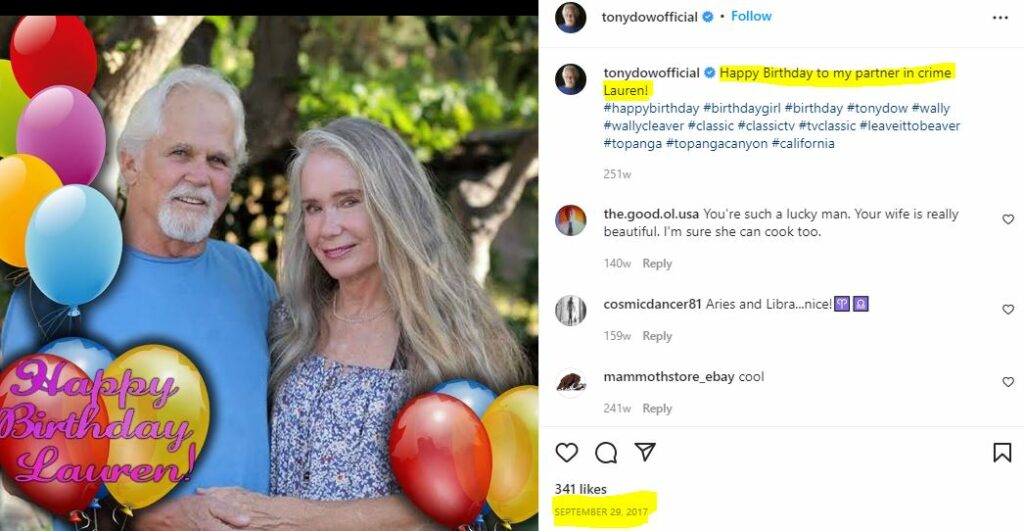Like the.good.ol.usa comment heart
Viewport: 1024px width, 531px height.
click(1008, 219)
